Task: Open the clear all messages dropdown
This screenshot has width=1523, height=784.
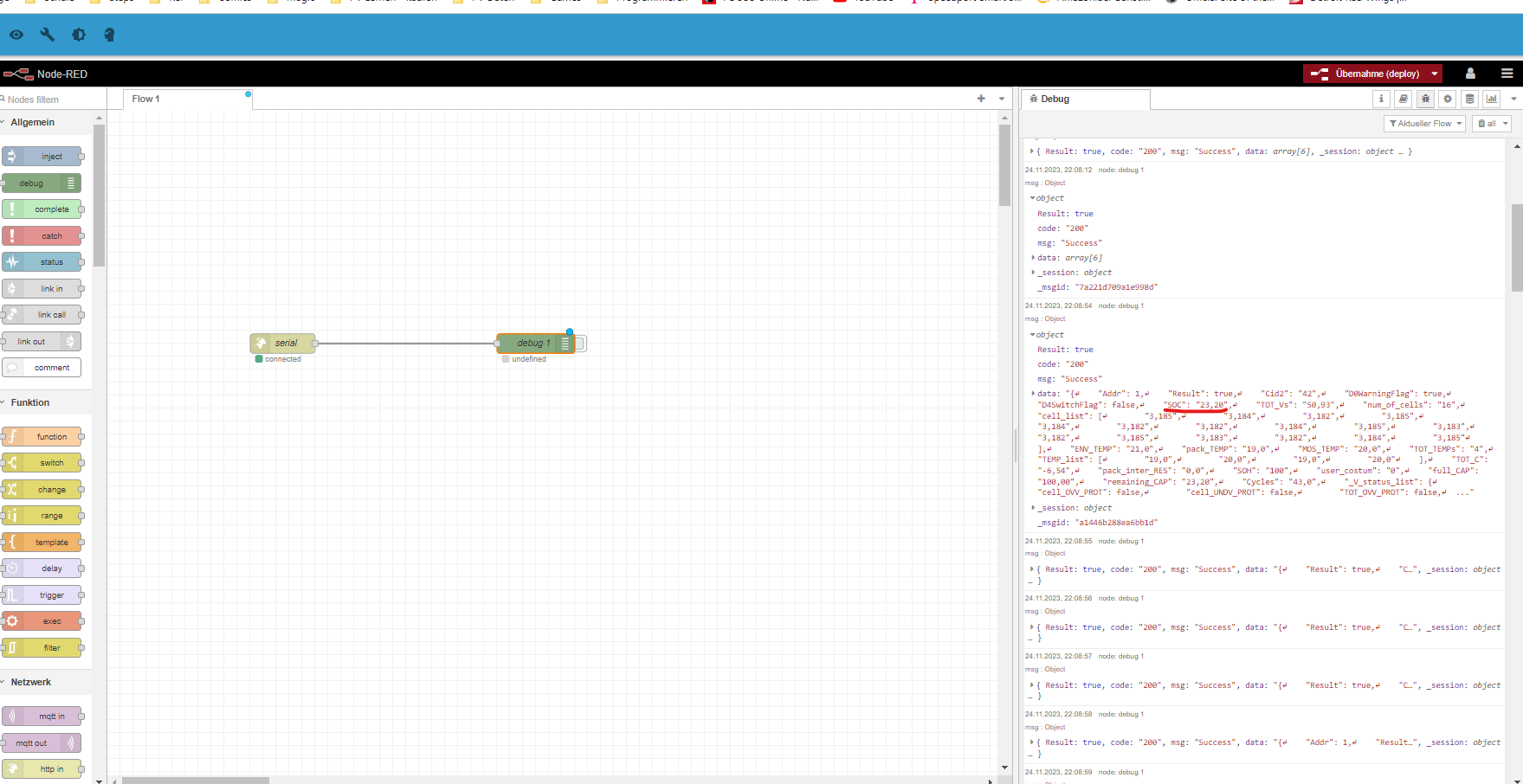Action: [1492, 124]
